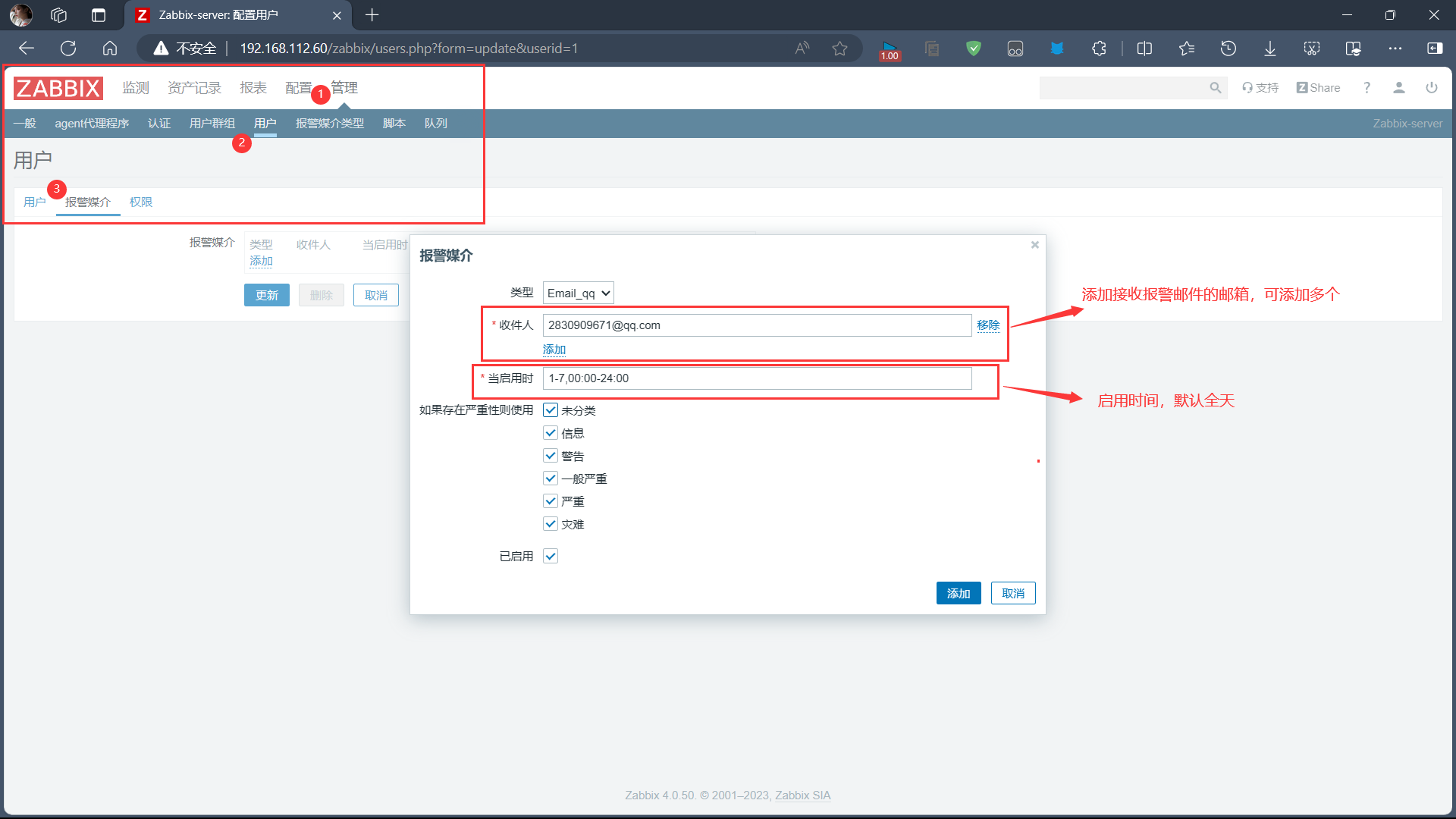Go to 用户群组 submenu
Viewport: 1456px width, 819px height.
pyautogui.click(x=212, y=124)
